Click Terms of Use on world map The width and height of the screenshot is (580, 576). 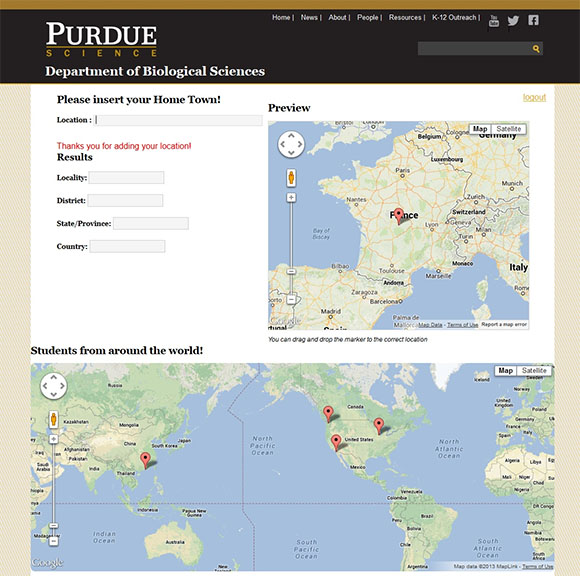537,566
